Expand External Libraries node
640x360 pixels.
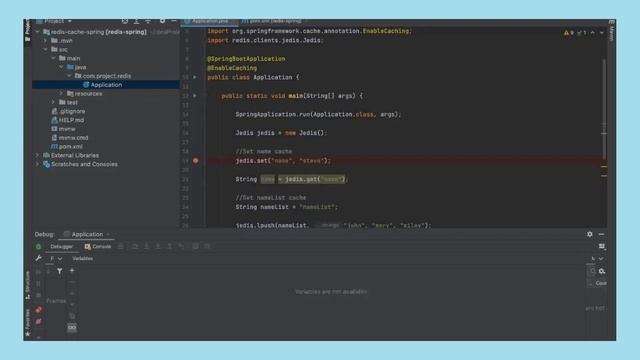(x=38, y=156)
